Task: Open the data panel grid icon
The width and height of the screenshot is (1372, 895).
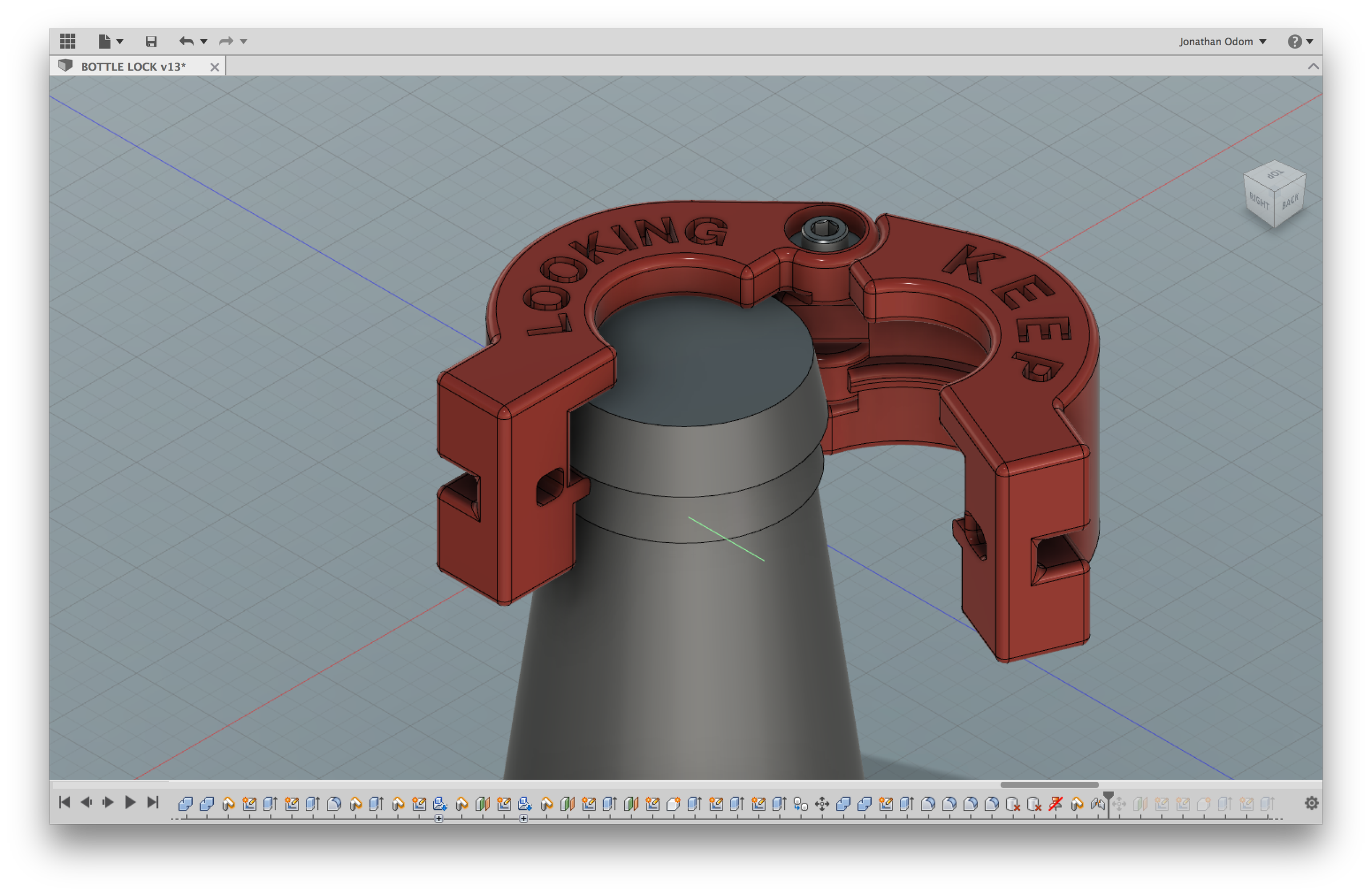Action: tap(67, 41)
